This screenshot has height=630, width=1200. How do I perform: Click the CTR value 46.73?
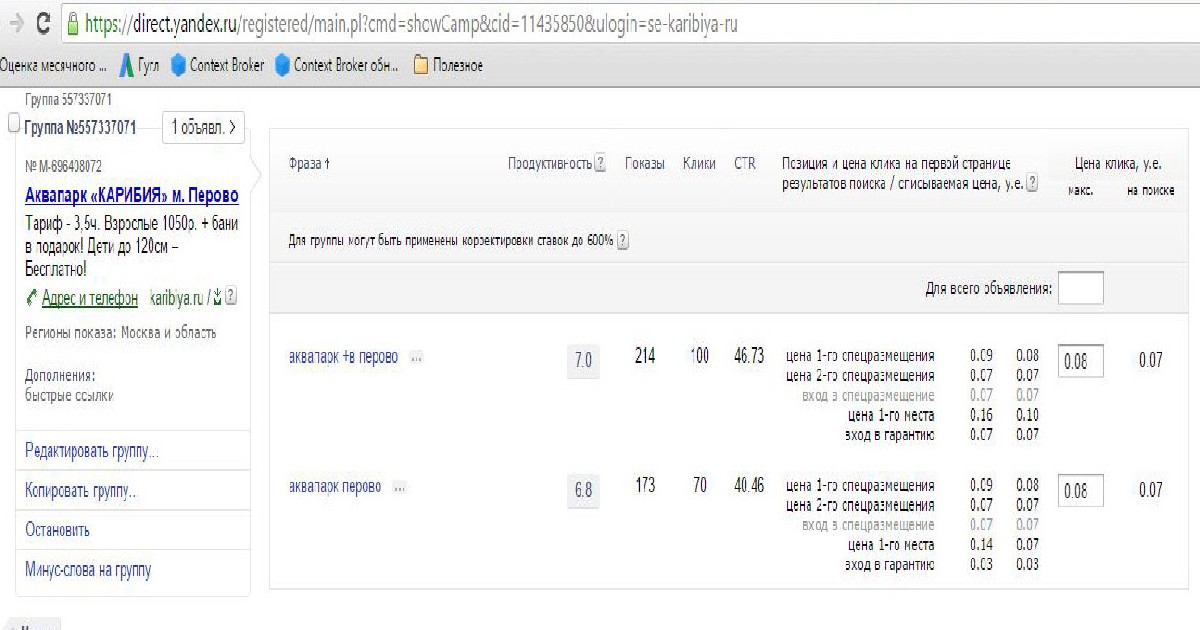tap(749, 356)
